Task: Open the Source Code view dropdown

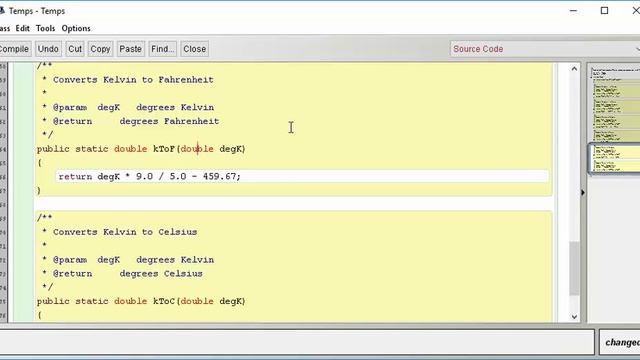Action: [x=545, y=49]
